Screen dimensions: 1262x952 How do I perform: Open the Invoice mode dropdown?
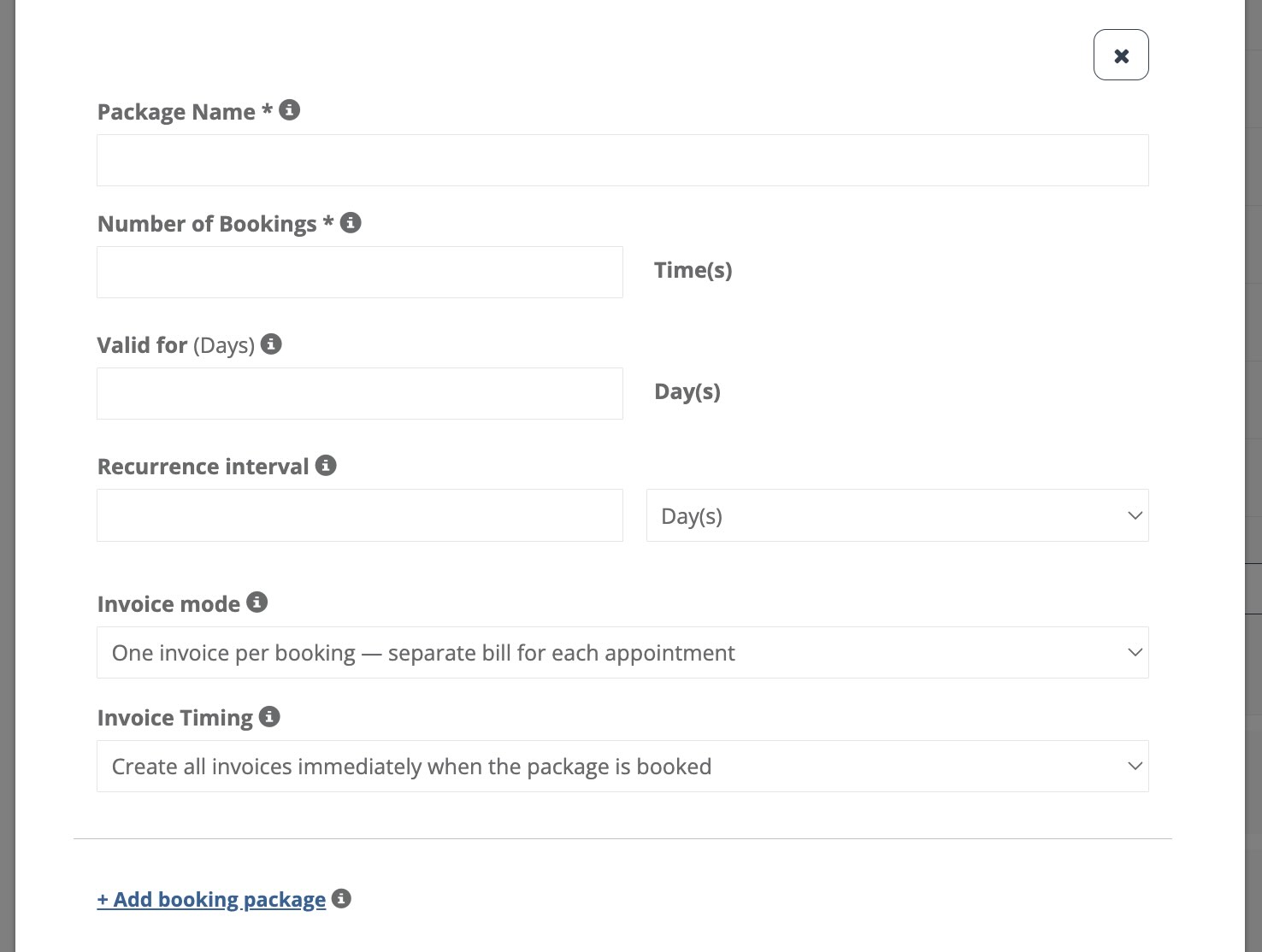click(622, 653)
